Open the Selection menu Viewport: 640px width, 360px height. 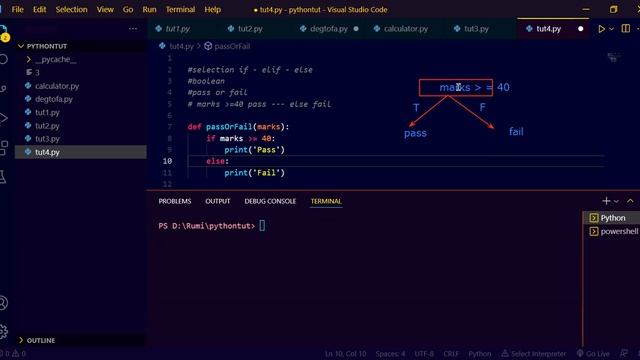point(71,9)
